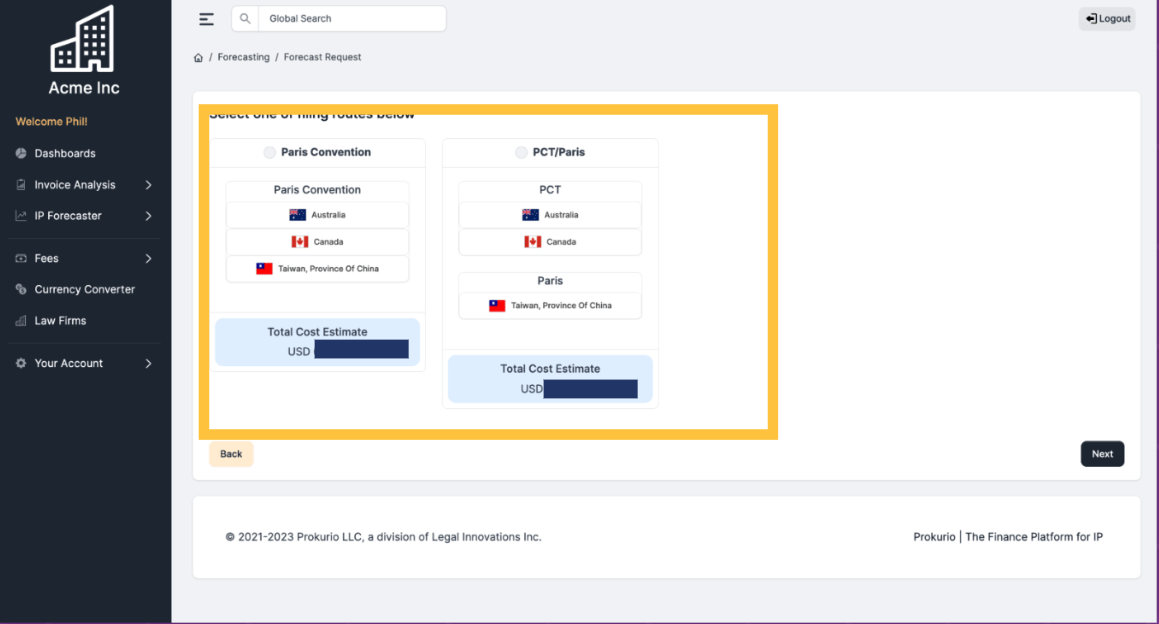
Task: Click the home breadcrumb icon
Action: 198,58
